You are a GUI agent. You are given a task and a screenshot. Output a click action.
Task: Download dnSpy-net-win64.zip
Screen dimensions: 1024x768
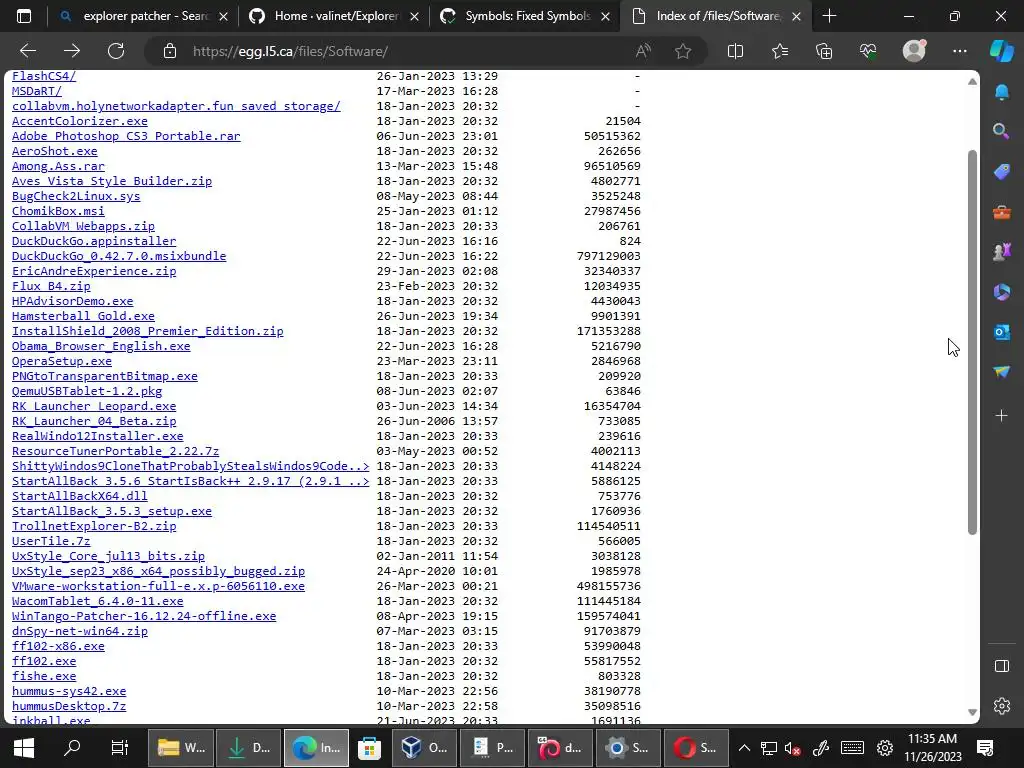pyautogui.click(x=80, y=632)
